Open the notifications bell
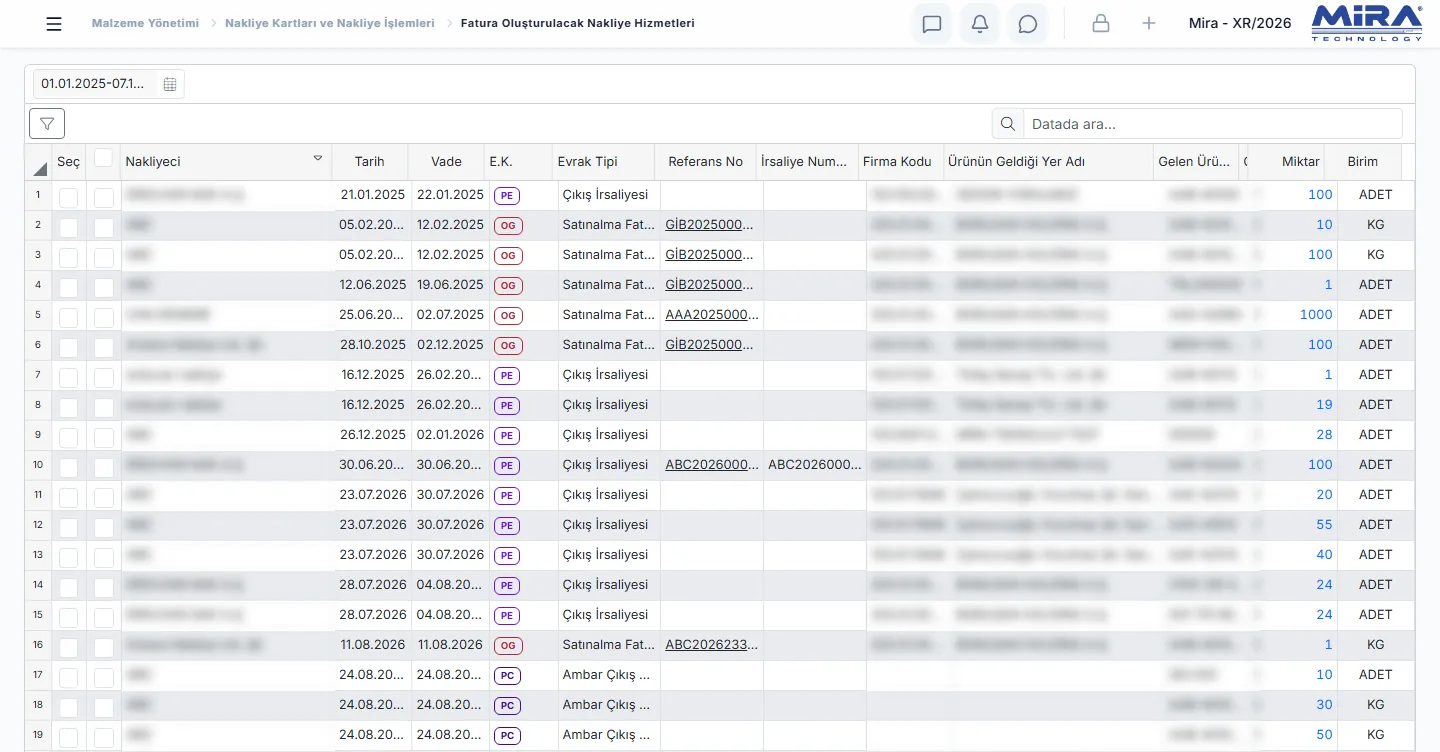 point(980,24)
